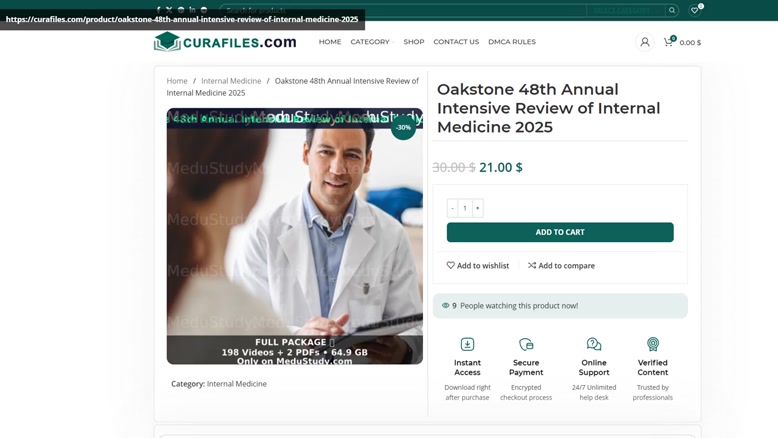Screen dimensions: 778x438
Task: Click the Curafiles.com logo
Action: (x=225, y=42)
